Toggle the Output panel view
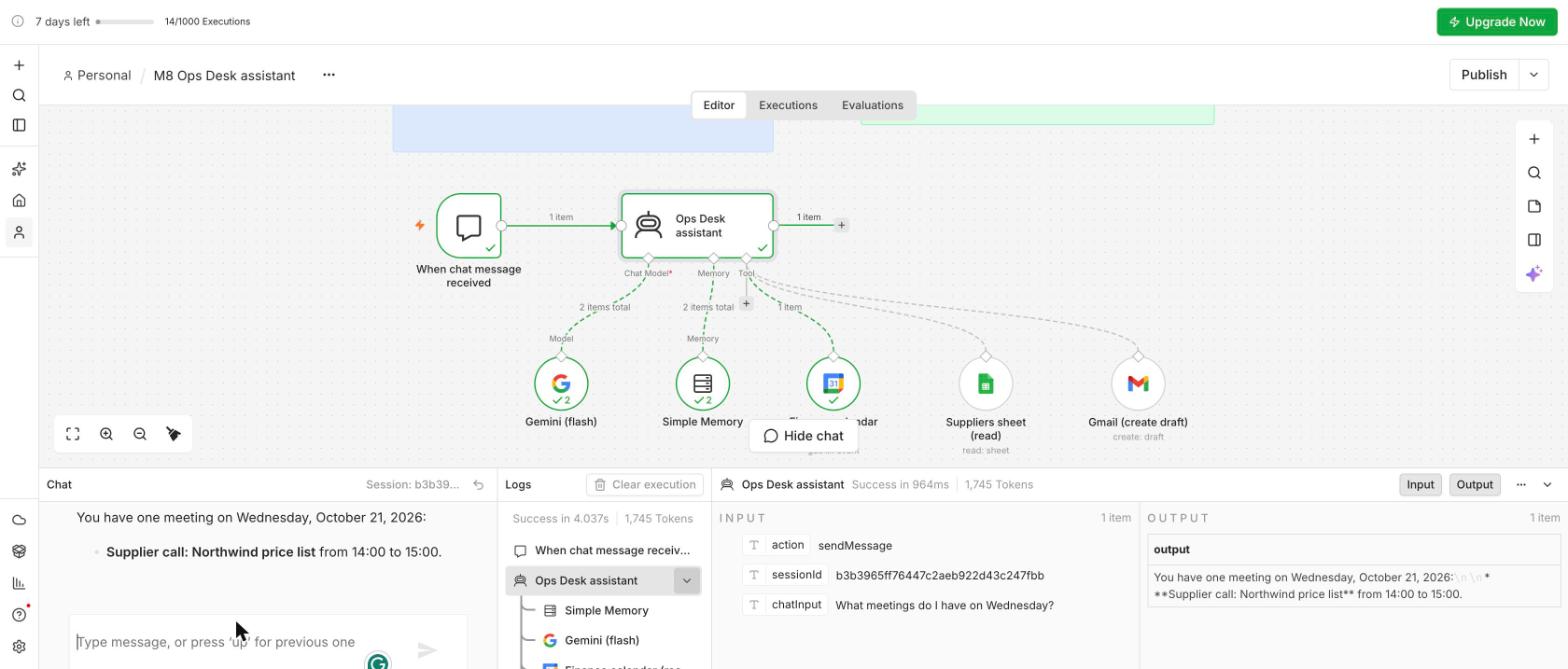Viewport: 1568px width, 669px height. 1474,485
